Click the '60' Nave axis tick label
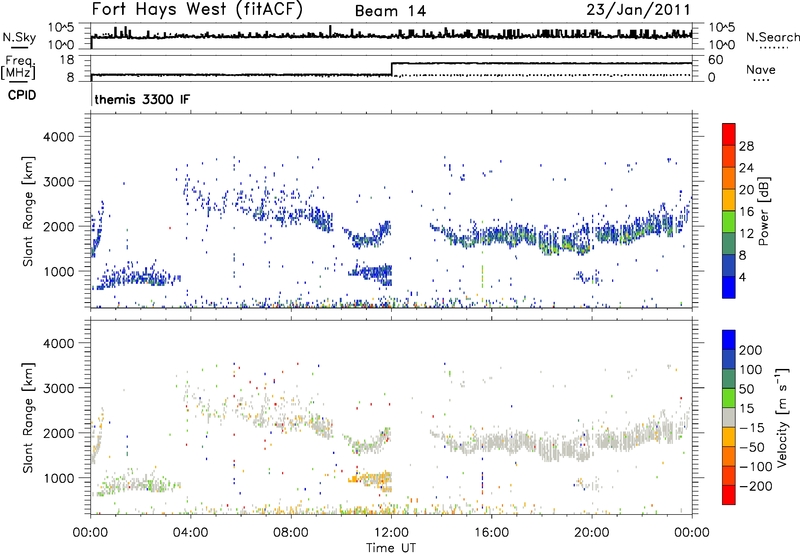The height and width of the screenshot is (554, 800). (715, 60)
